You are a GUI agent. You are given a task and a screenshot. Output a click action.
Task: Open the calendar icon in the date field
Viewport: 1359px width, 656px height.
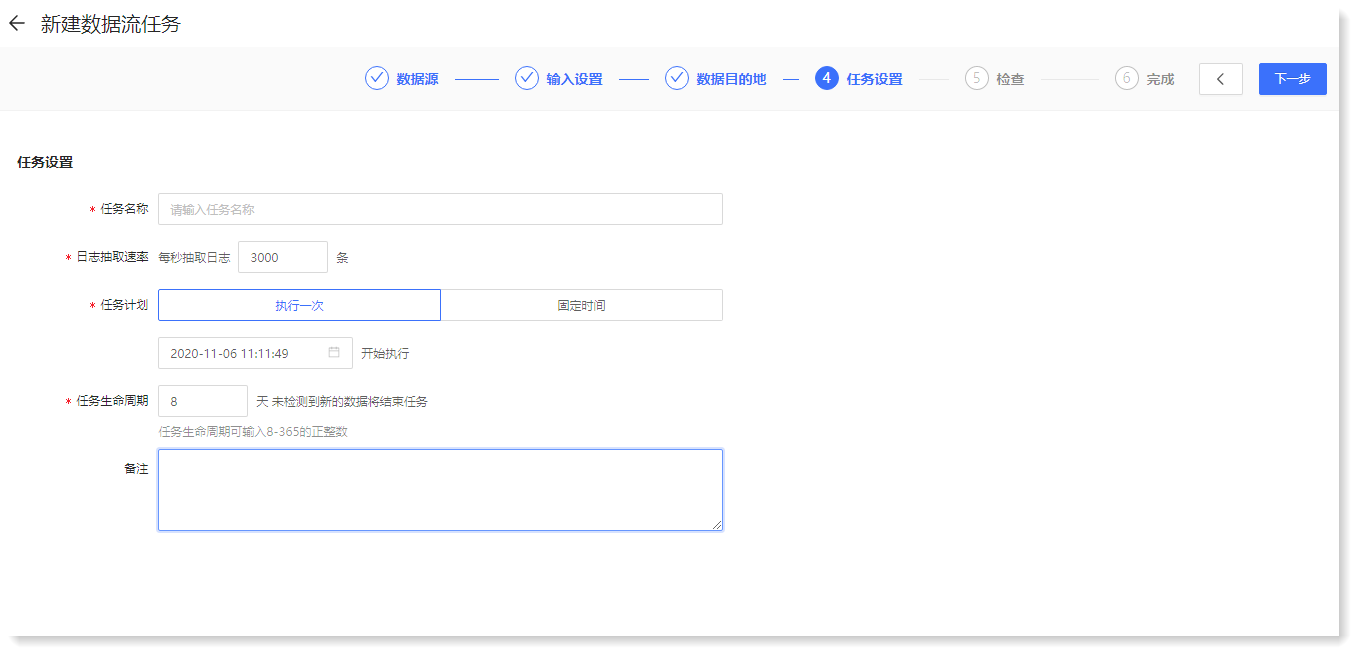coord(334,352)
